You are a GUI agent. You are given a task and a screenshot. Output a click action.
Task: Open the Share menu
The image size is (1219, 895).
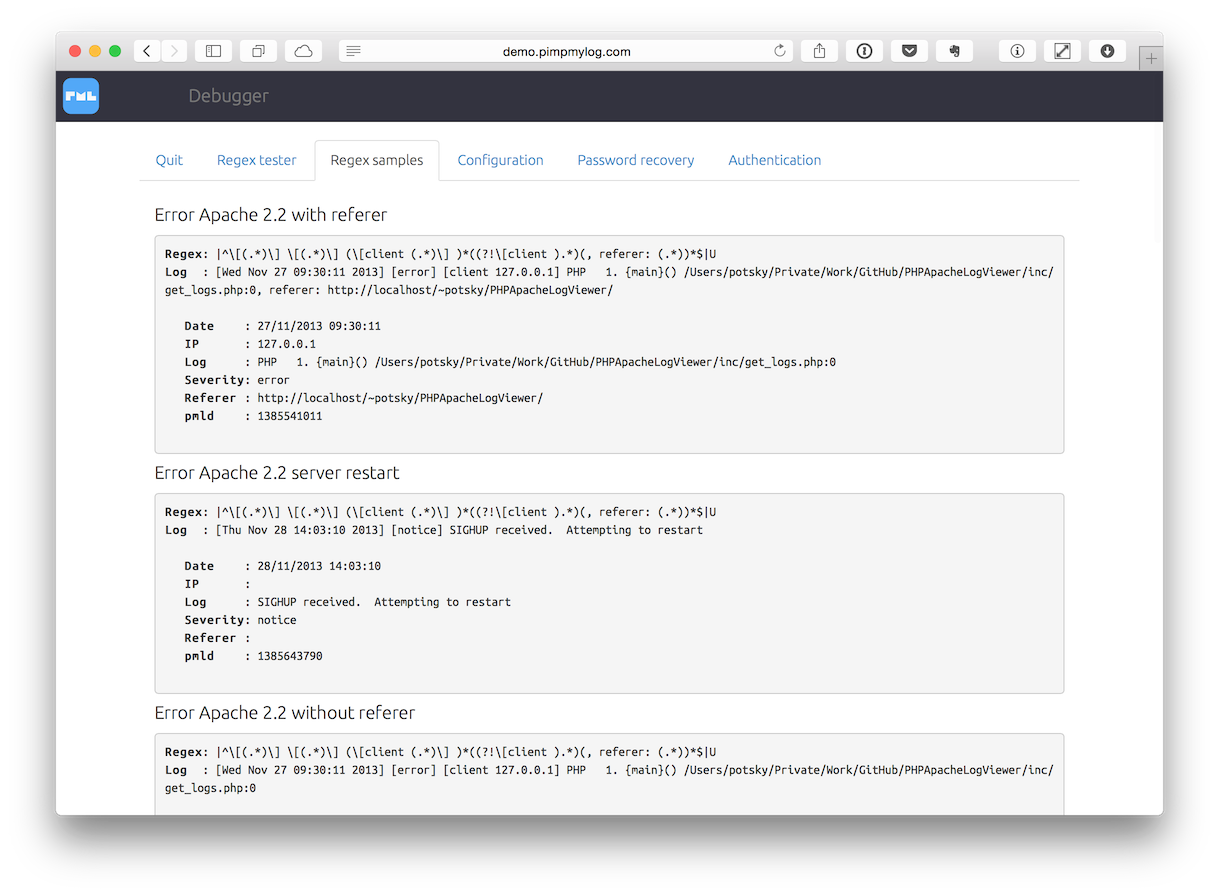tap(819, 51)
